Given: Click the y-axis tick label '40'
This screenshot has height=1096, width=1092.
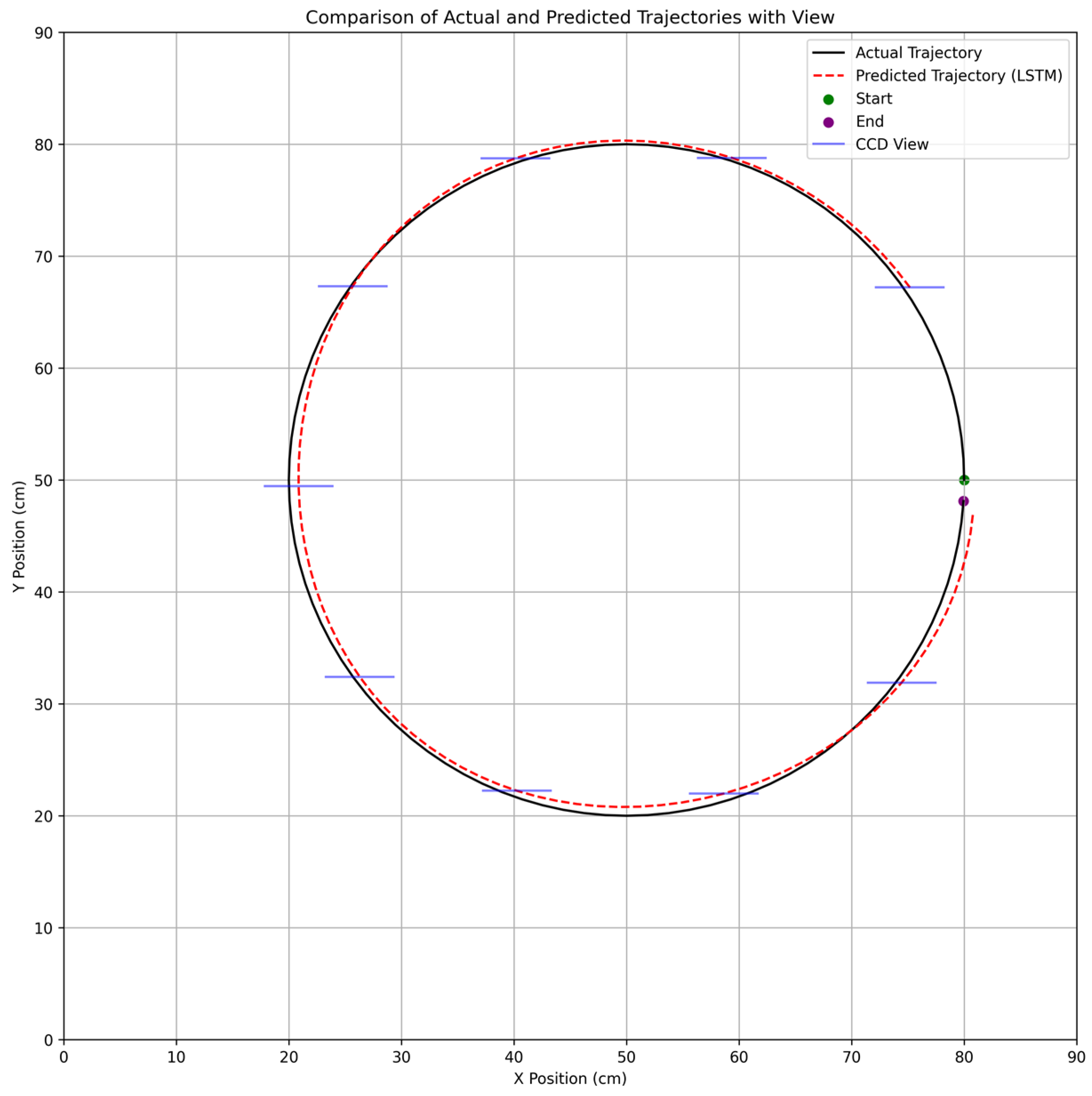Looking at the screenshot, I should tap(44, 592).
